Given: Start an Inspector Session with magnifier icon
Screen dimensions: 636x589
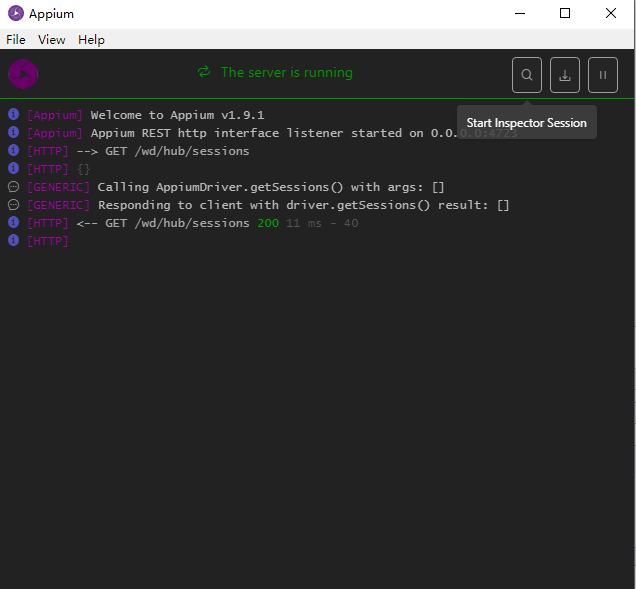Looking at the screenshot, I should pos(526,75).
